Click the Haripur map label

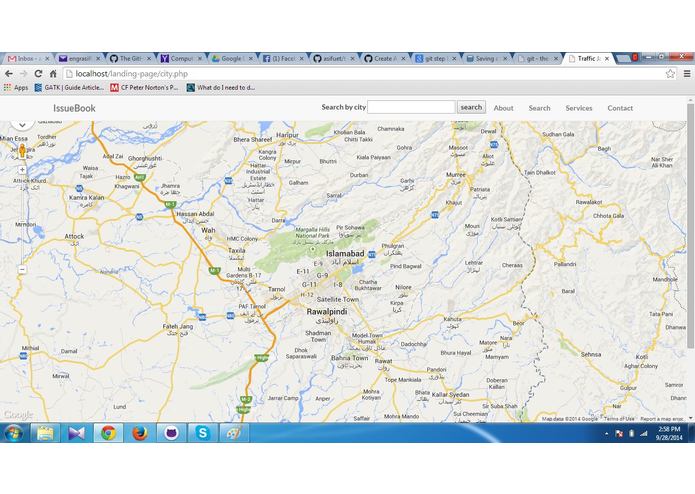[x=287, y=135]
